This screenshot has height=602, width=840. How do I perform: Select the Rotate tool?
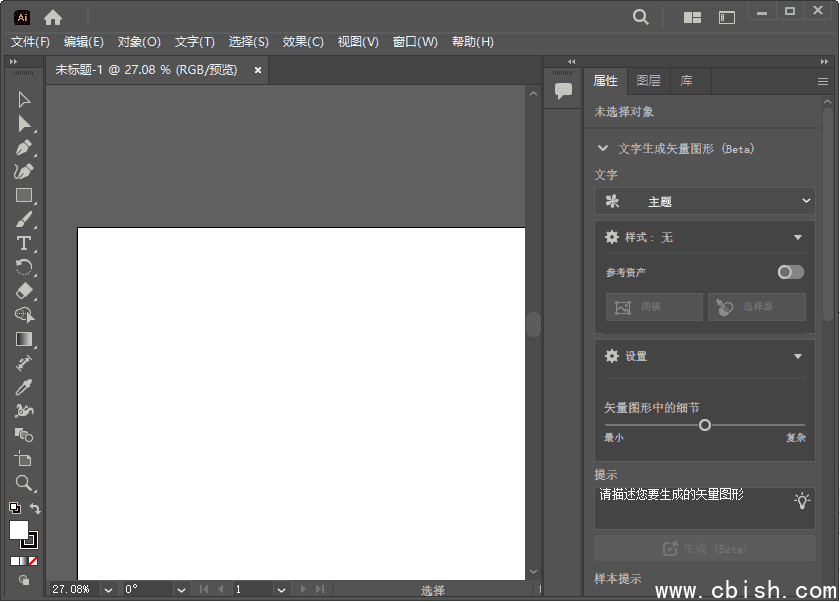click(x=24, y=267)
